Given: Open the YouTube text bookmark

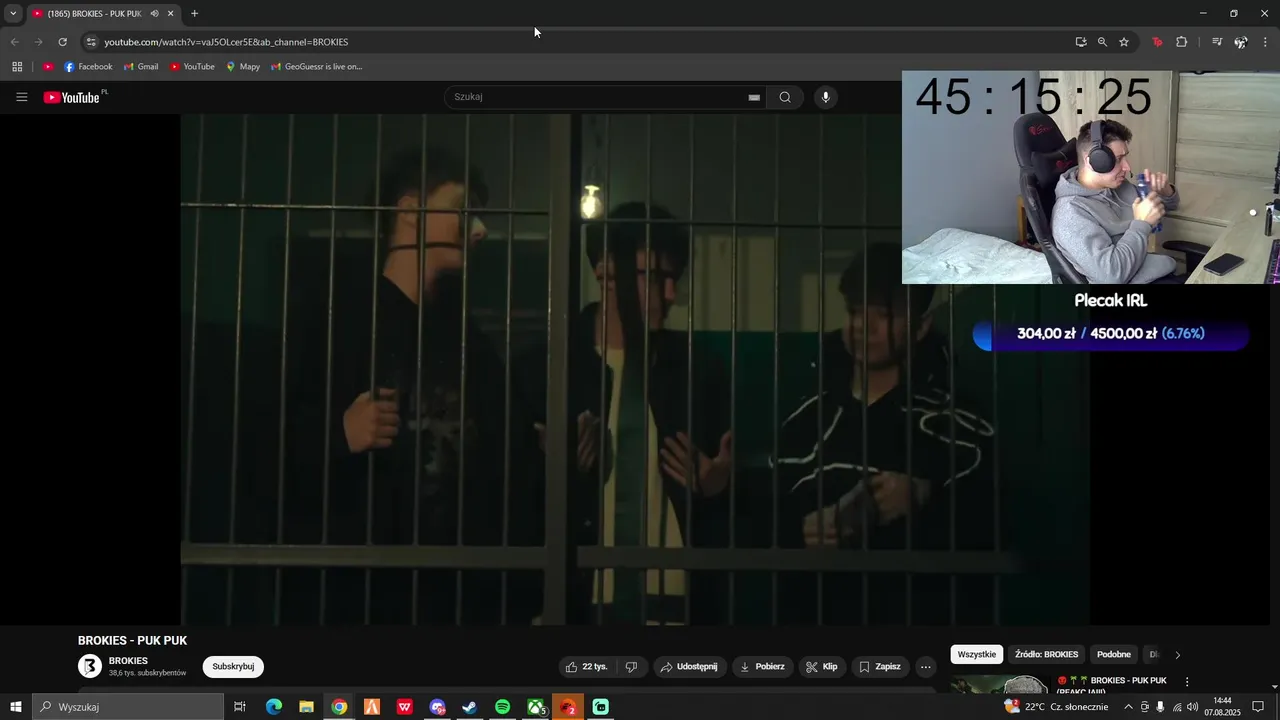Looking at the screenshot, I should (192, 67).
